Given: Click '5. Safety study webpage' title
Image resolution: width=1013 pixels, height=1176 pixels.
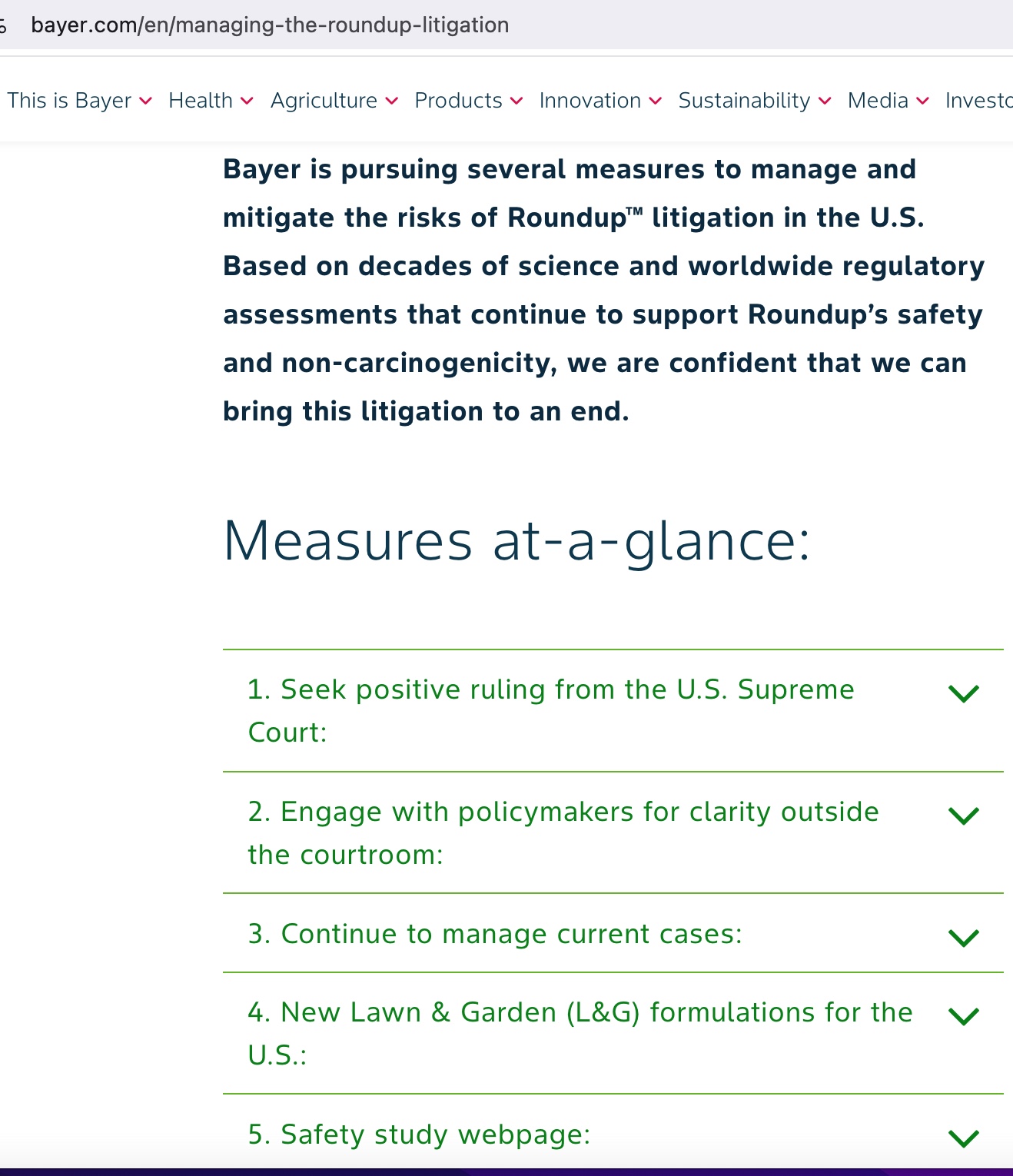Looking at the screenshot, I should click(419, 1134).
